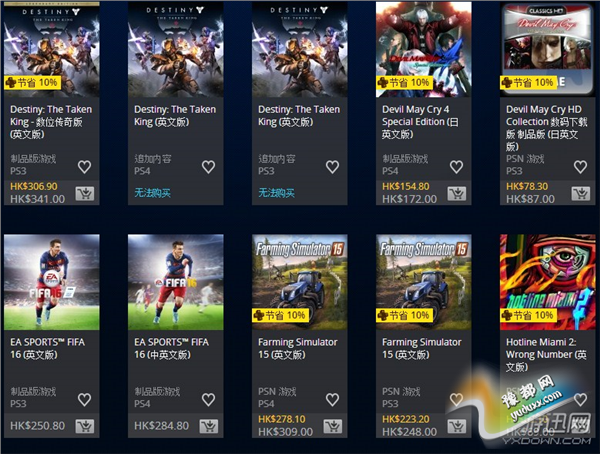Open Hotline Miami 2: Wrong Number title link
The image size is (600, 454).
point(546,354)
